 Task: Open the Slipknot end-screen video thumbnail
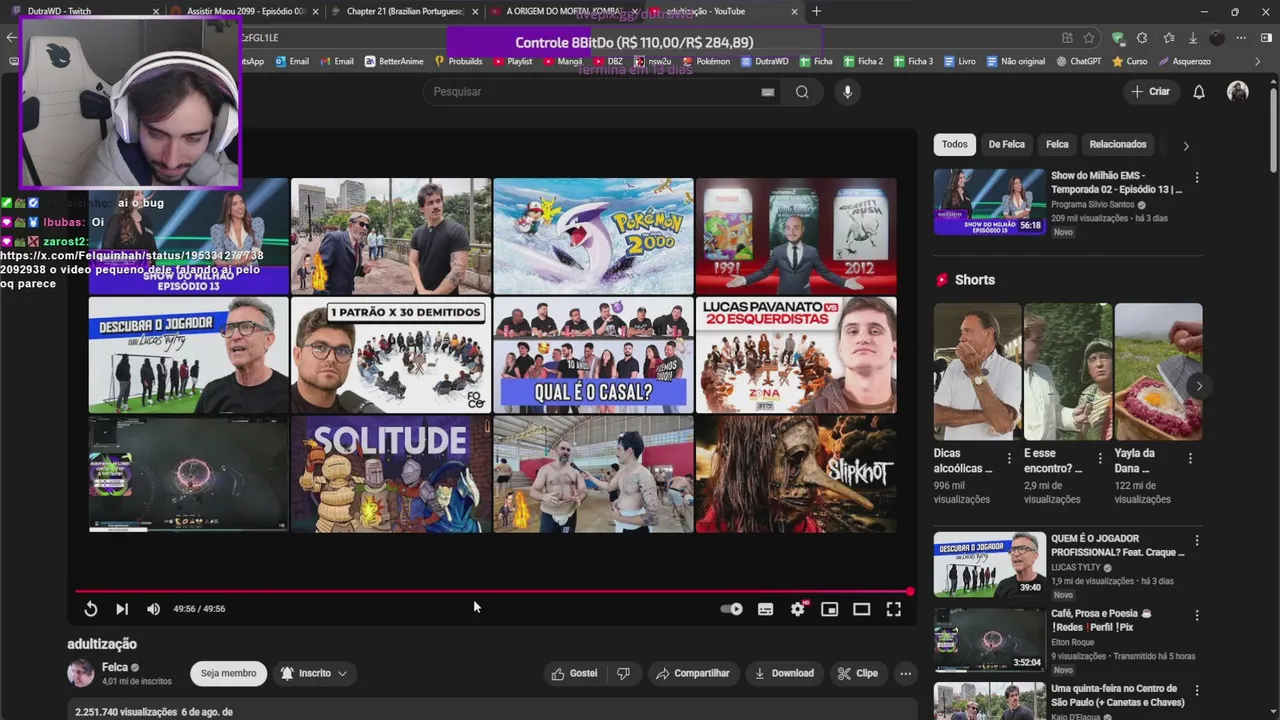coord(796,474)
